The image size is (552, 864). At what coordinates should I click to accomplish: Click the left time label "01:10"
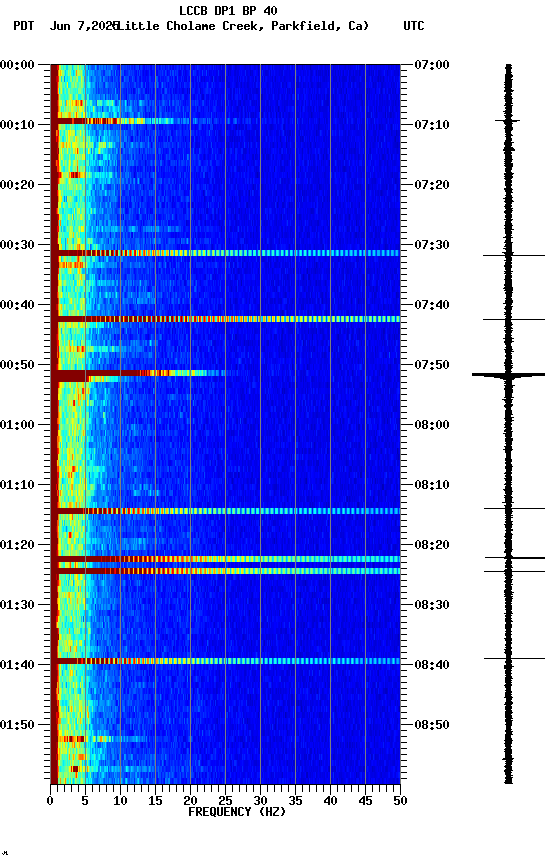(17, 485)
